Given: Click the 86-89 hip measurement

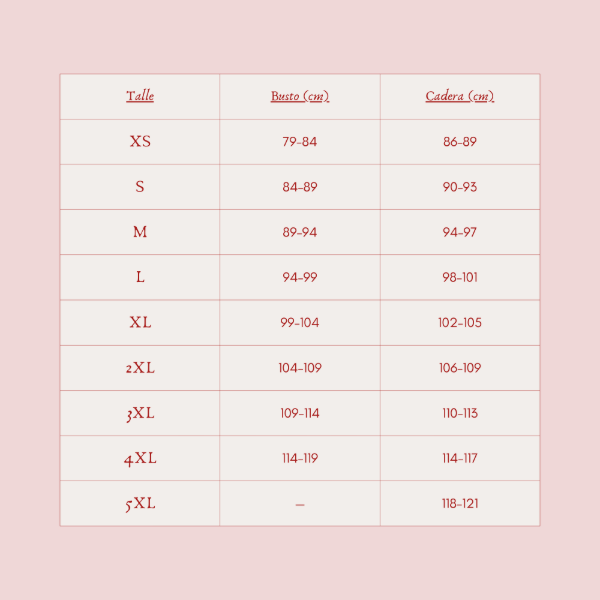Looking at the screenshot, I should (460, 142).
